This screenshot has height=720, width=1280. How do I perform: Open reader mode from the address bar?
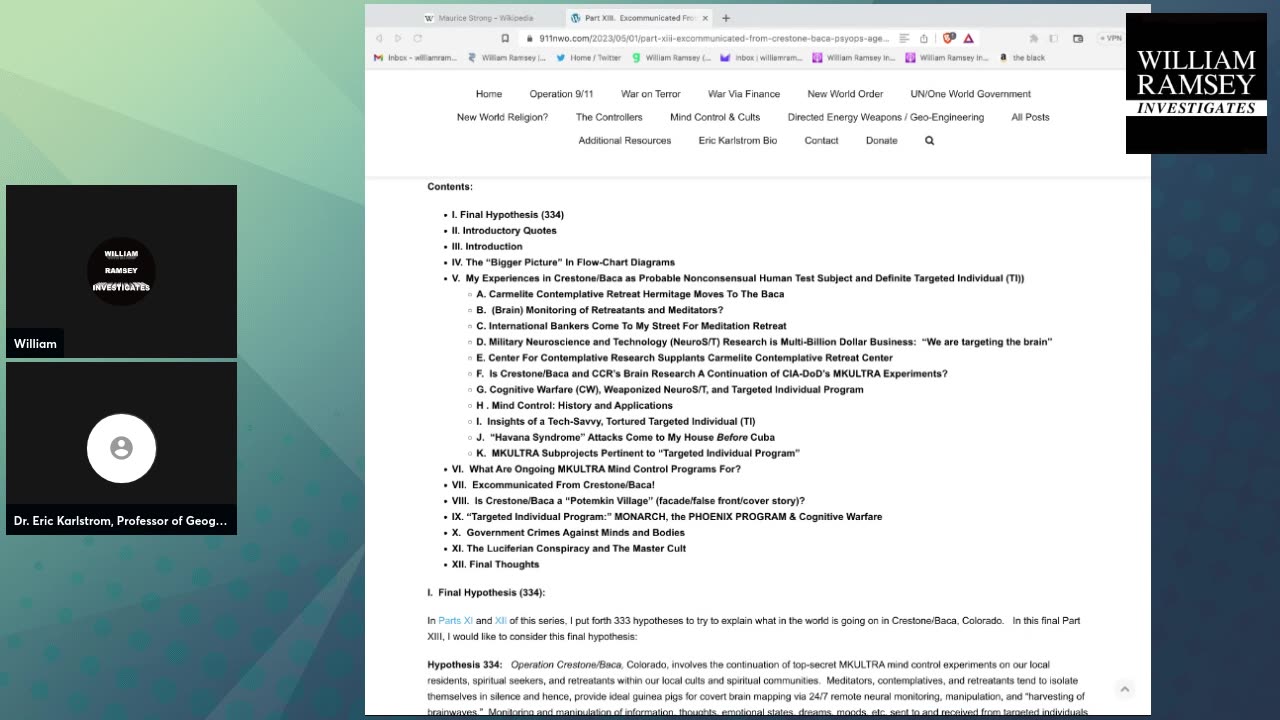click(x=904, y=38)
